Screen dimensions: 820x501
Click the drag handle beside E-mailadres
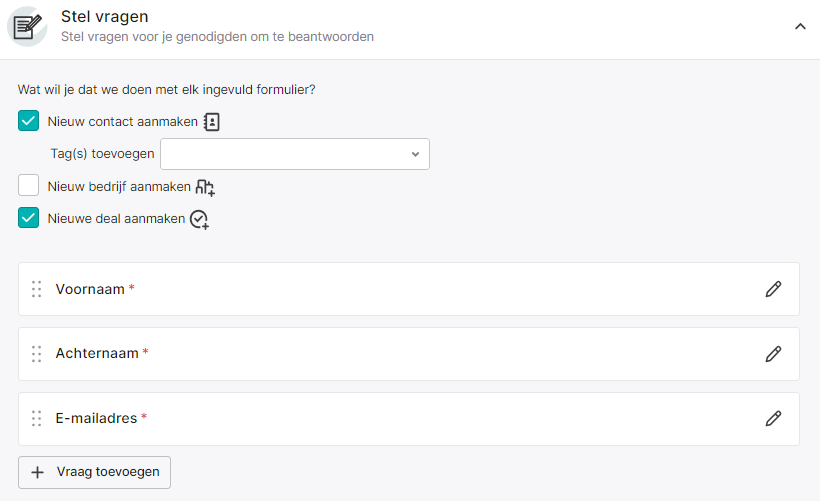[x=36, y=418]
